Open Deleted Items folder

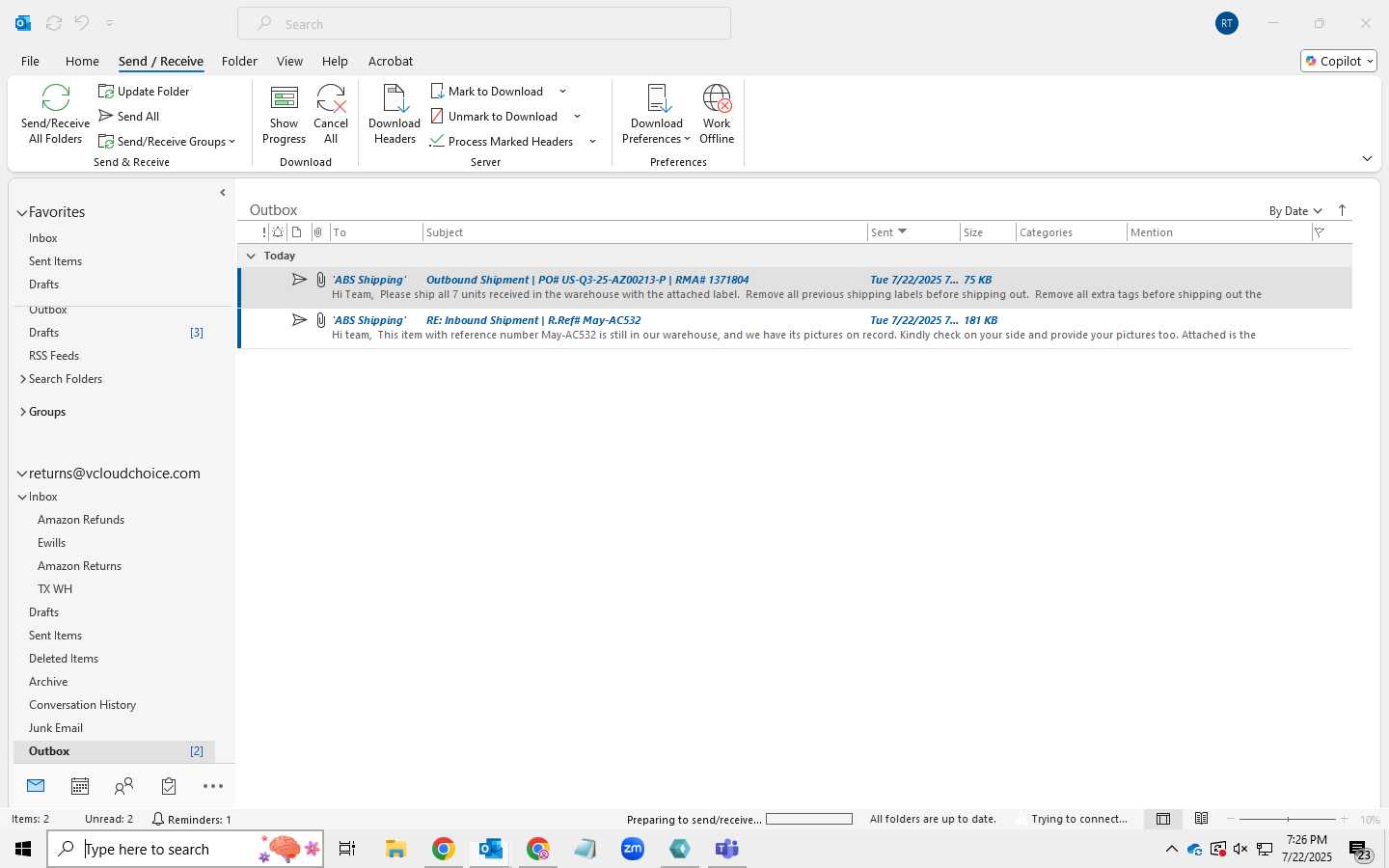pyautogui.click(x=64, y=659)
